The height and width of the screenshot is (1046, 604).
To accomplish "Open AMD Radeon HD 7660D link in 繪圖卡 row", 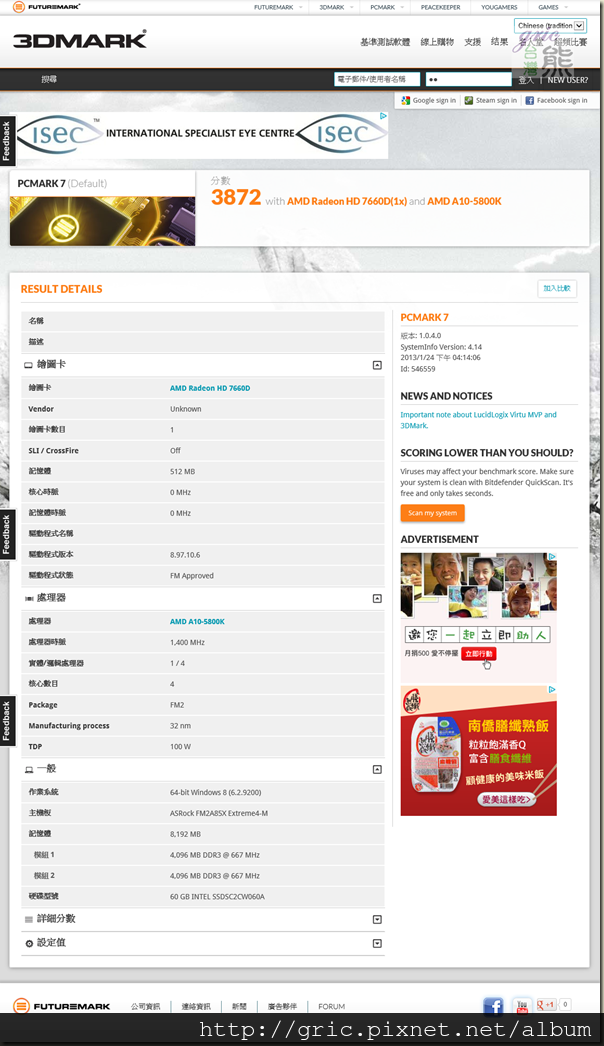I will tap(210, 388).
